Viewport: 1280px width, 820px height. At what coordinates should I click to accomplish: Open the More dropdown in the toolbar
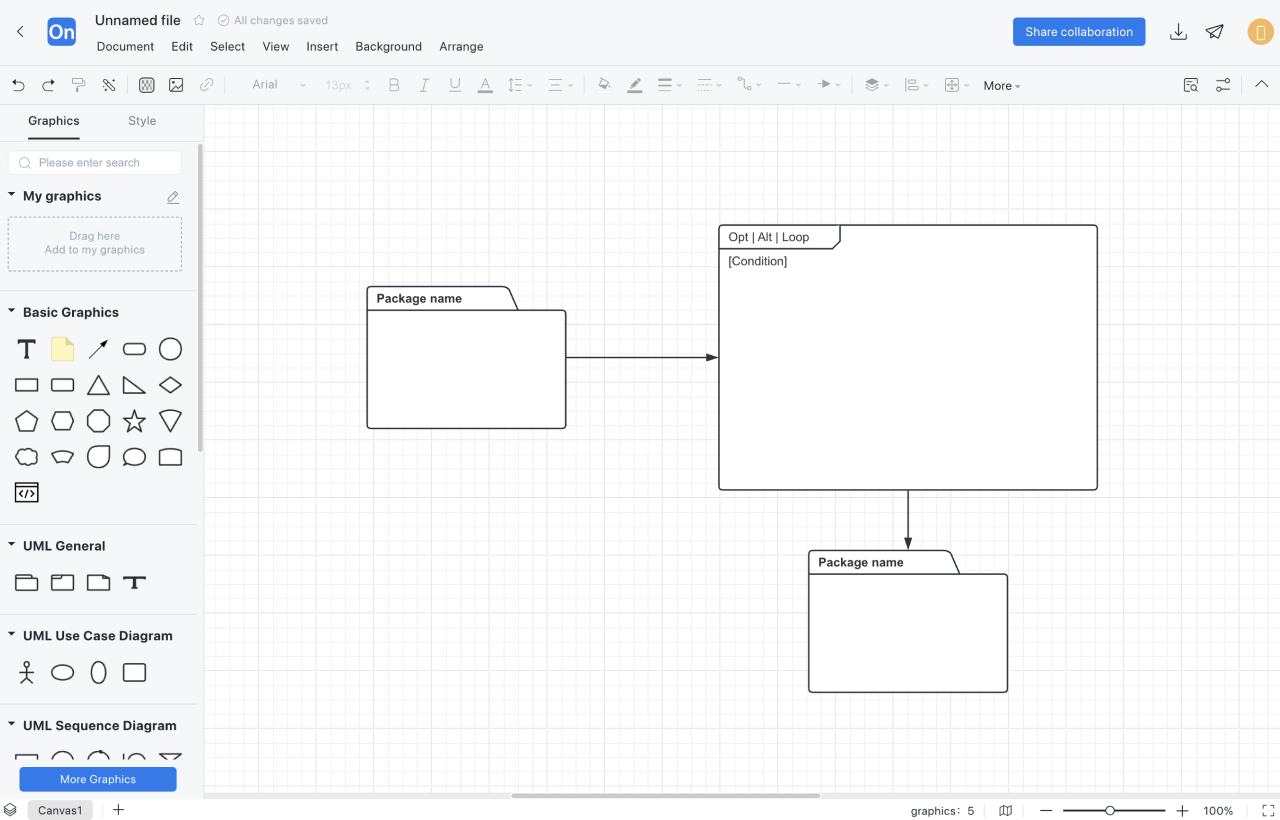(x=1001, y=86)
